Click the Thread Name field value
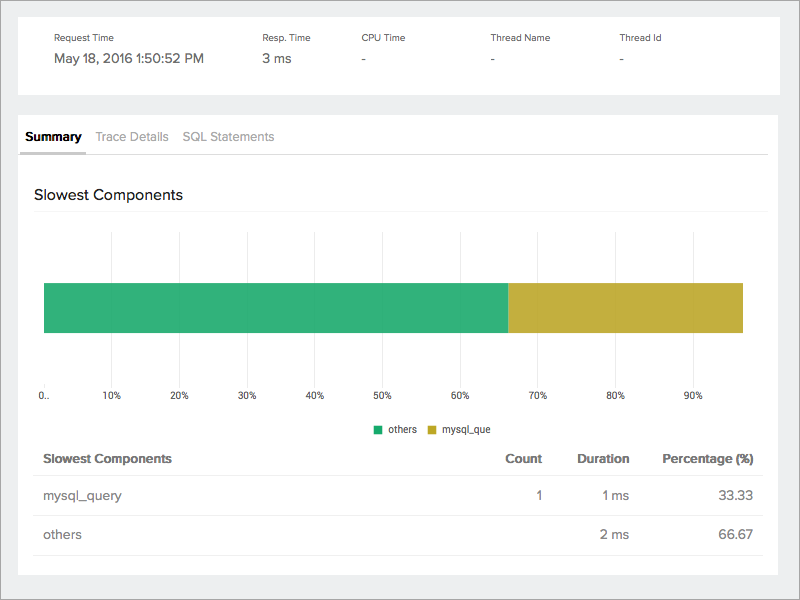800x600 pixels. pos(492,58)
